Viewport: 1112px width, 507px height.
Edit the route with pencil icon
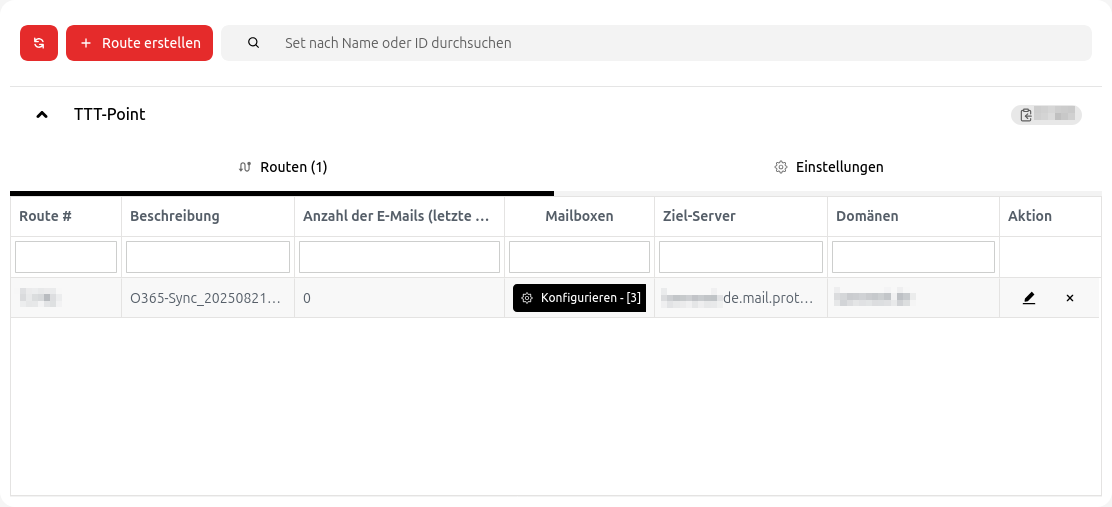1029,298
